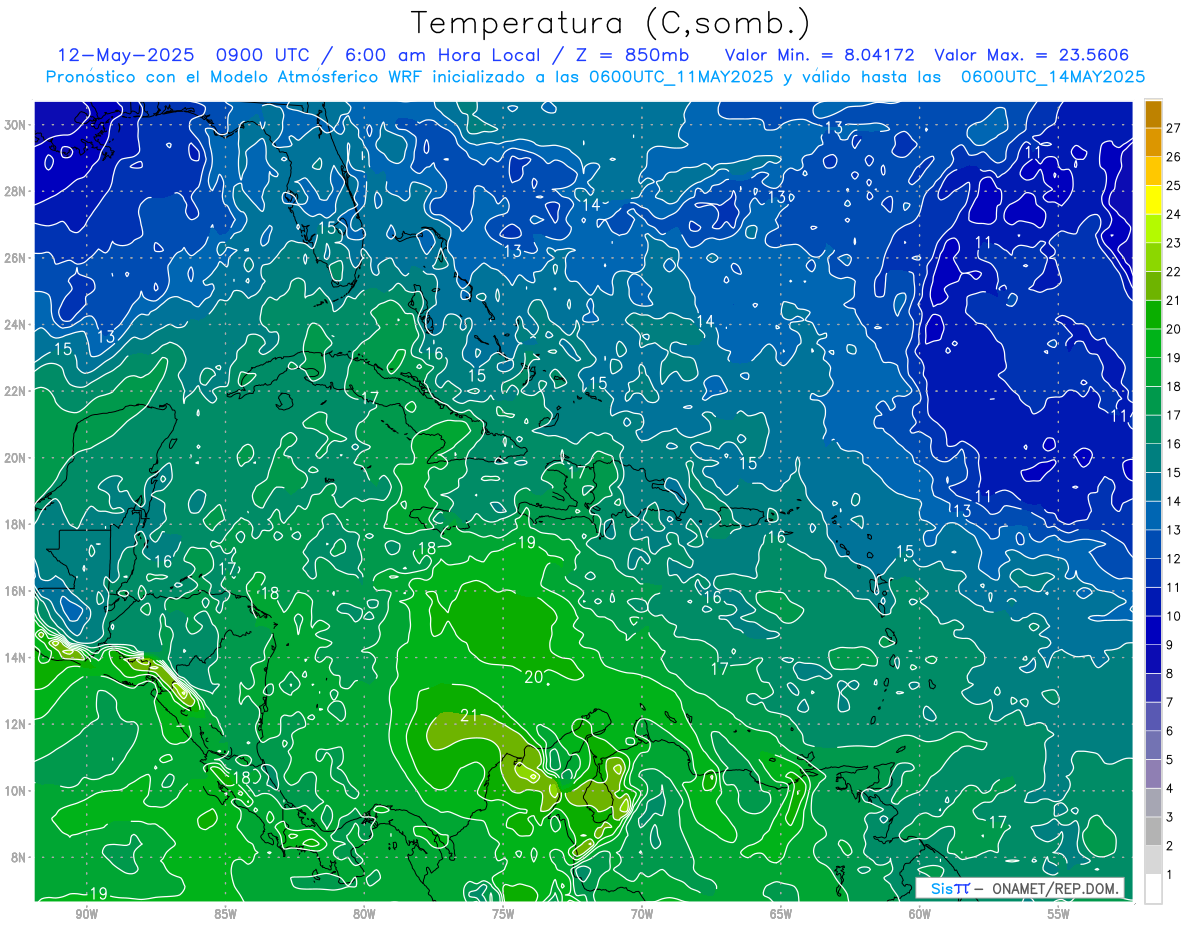The width and height of the screenshot is (1200, 927).
Task: Click the '28N' latitude axis label
Action: (x=17, y=191)
